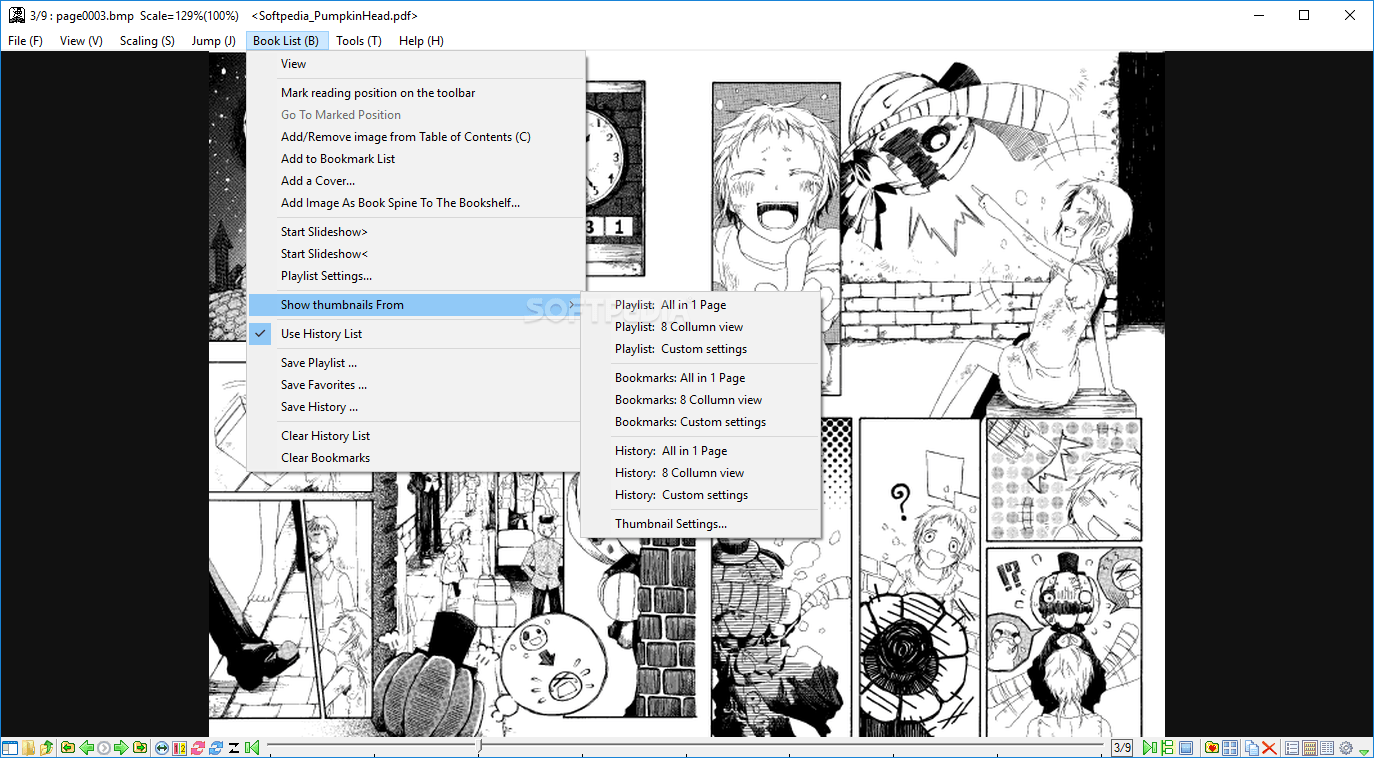Click Clear History List
The height and width of the screenshot is (758, 1374).
tap(325, 435)
